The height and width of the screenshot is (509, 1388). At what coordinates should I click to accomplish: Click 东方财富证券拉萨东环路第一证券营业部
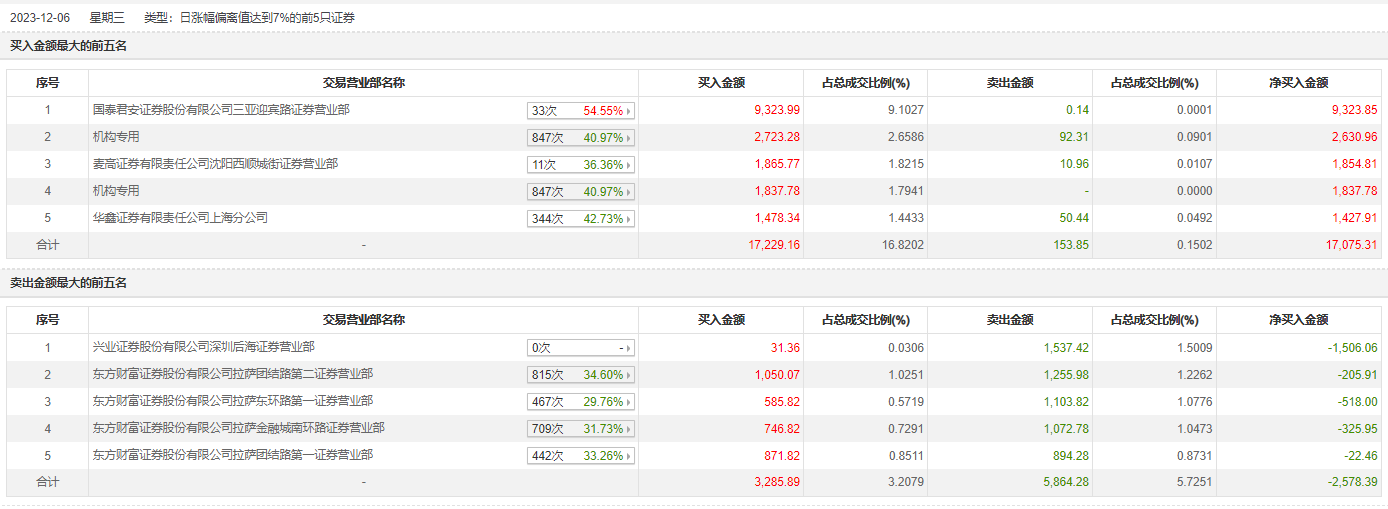(233, 401)
